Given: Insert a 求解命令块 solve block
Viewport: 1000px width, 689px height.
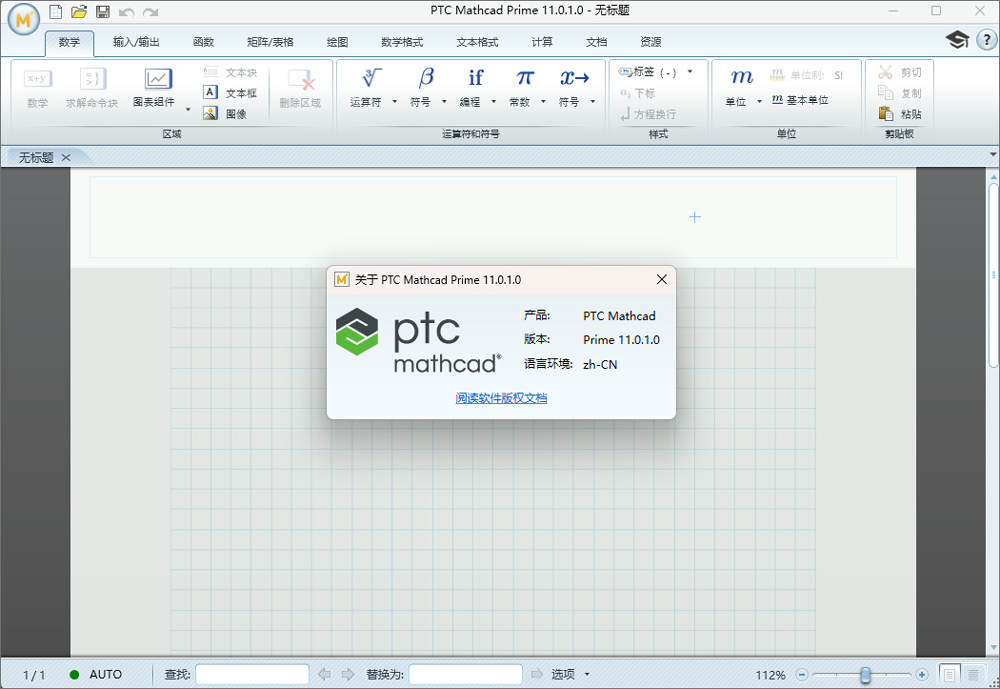Looking at the screenshot, I should click(92, 89).
